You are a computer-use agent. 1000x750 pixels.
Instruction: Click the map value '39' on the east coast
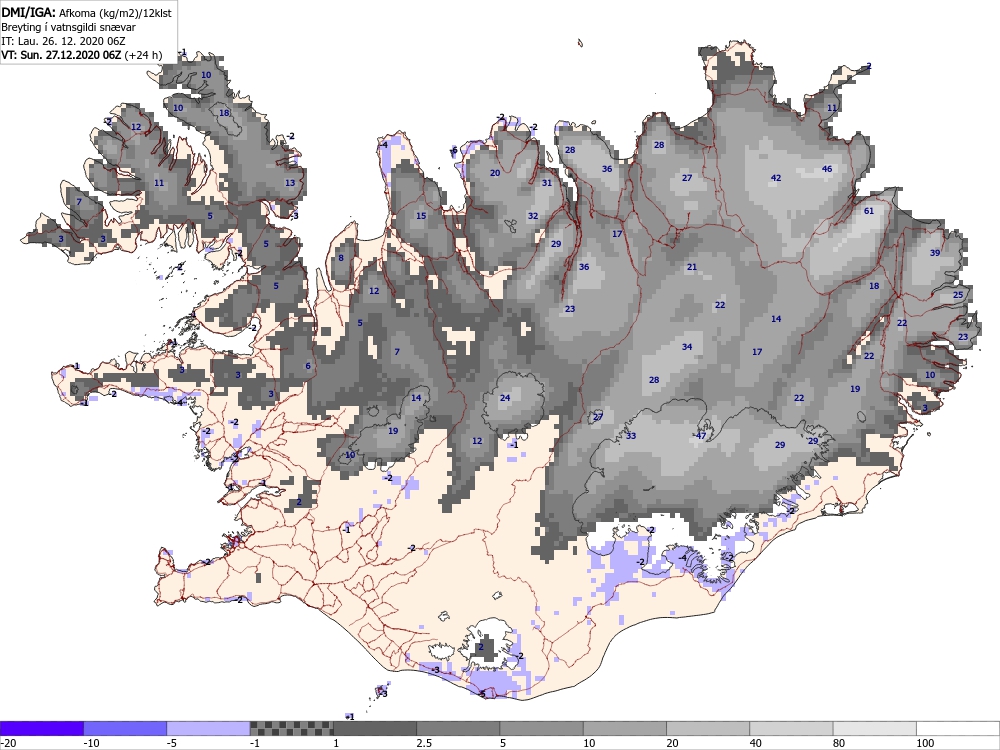935,253
